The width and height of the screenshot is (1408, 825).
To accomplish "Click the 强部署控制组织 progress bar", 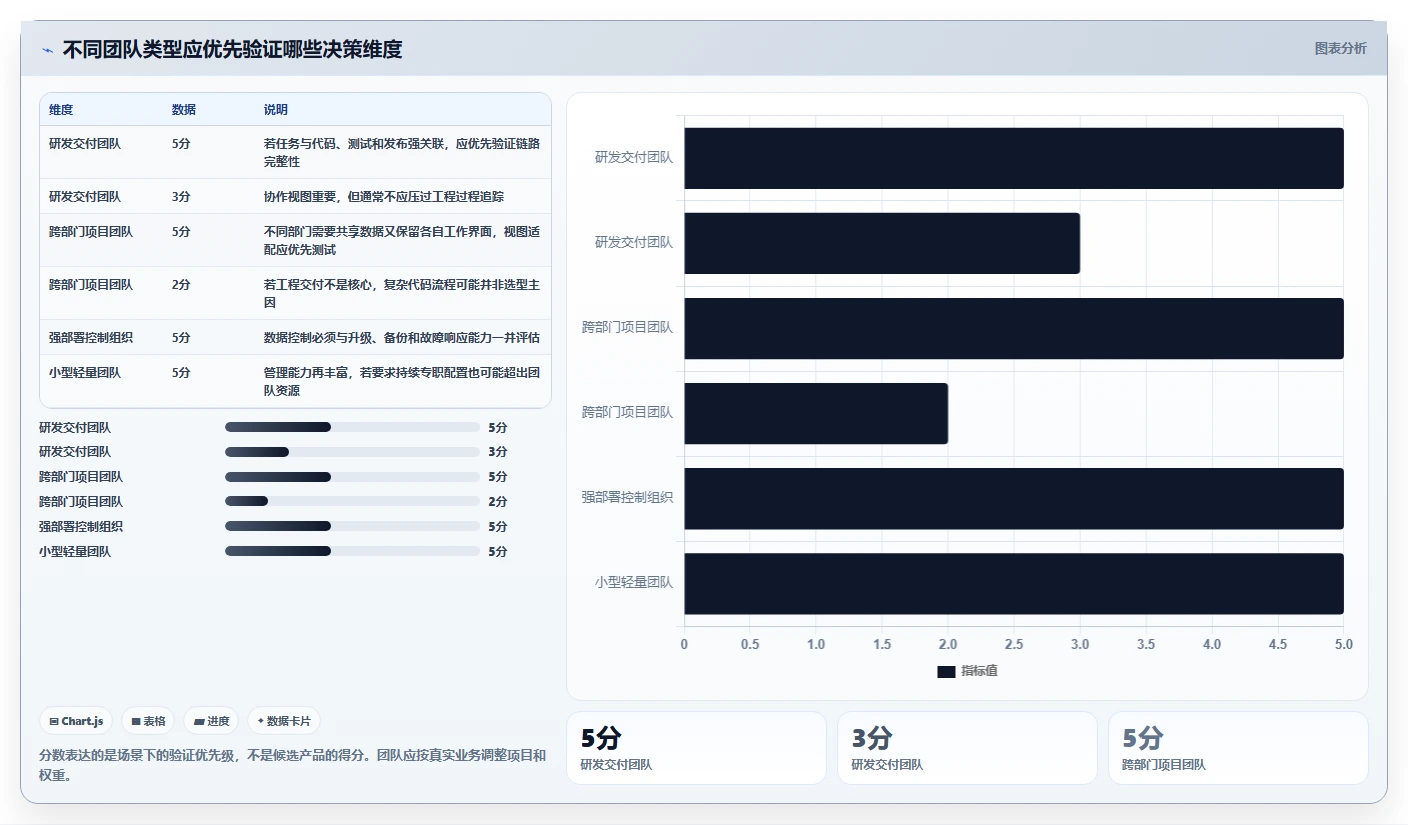I will [352, 527].
